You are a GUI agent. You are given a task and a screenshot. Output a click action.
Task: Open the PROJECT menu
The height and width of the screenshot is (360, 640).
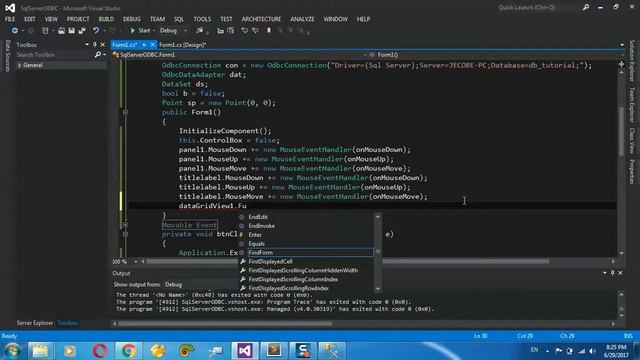(x=78, y=19)
